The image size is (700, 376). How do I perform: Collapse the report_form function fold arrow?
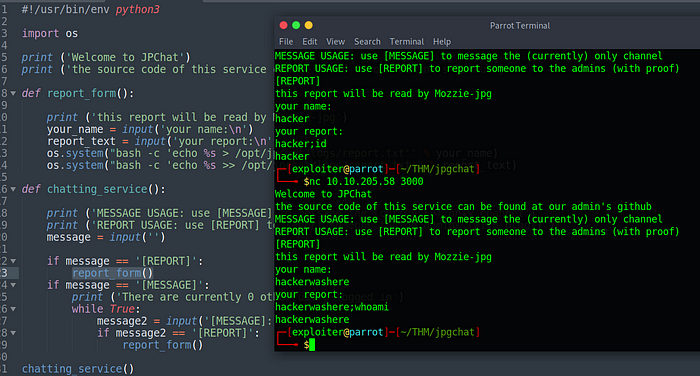[13, 94]
